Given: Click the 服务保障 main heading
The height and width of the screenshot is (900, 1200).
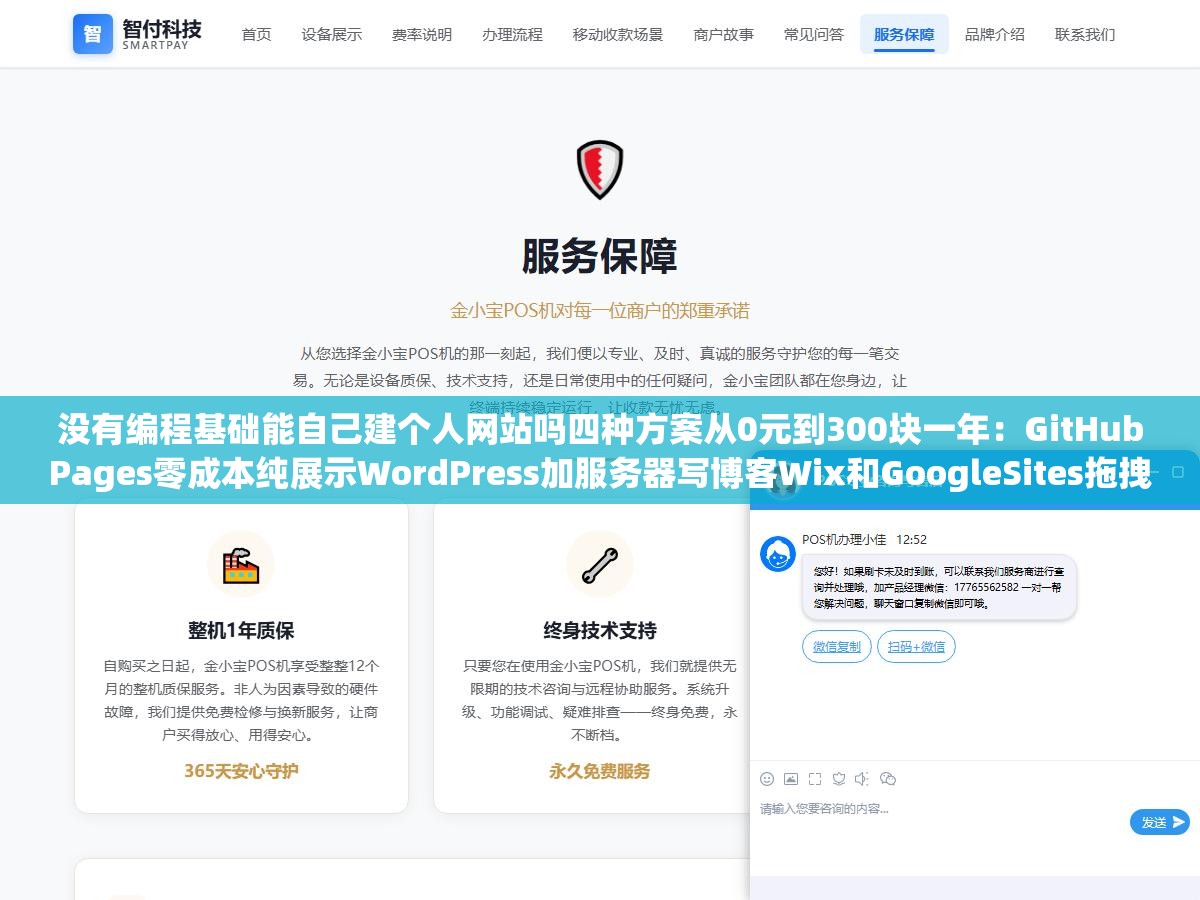Looking at the screenshot, I should (600, 257).
